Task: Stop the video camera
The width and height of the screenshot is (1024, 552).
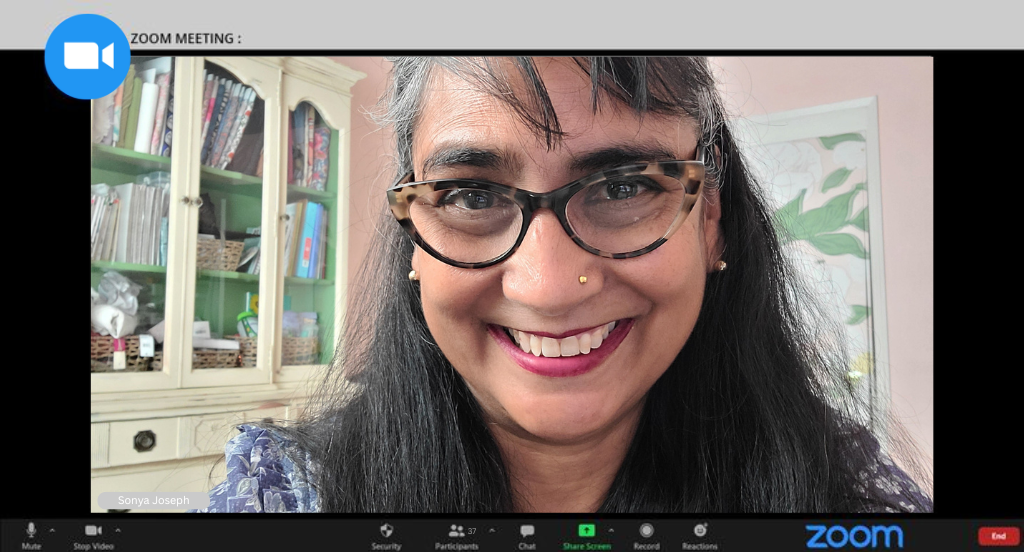Action: coord(93,531)
